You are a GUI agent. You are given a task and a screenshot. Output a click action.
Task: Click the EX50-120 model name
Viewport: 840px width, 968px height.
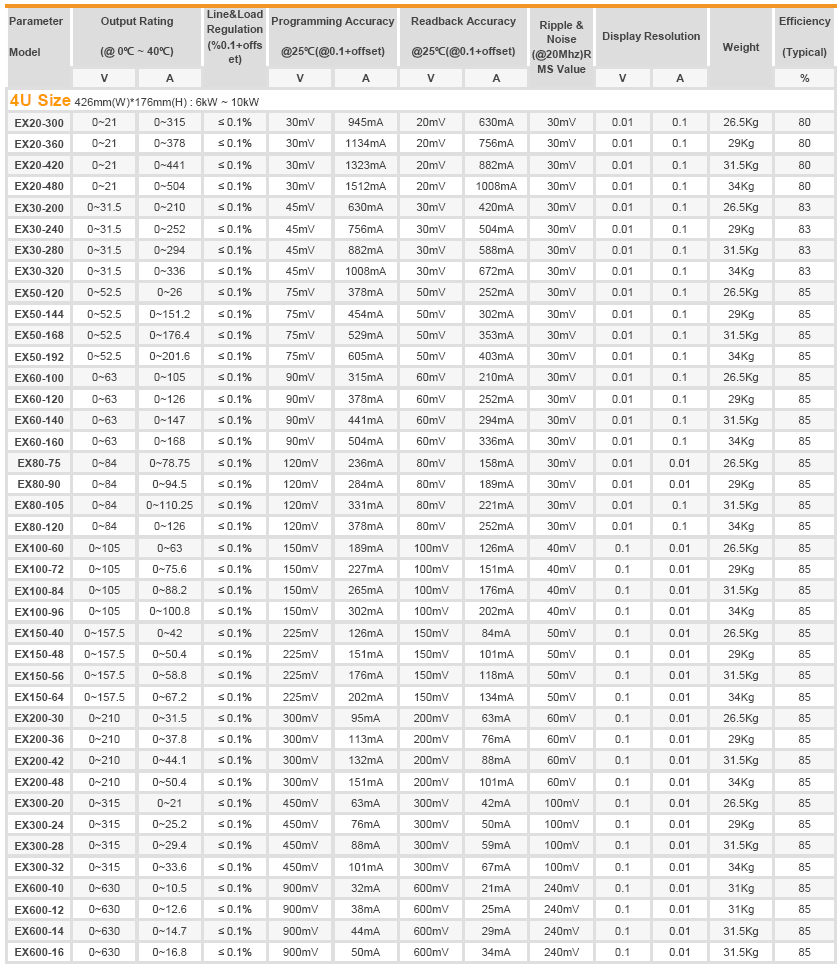(x=39, y=293)
